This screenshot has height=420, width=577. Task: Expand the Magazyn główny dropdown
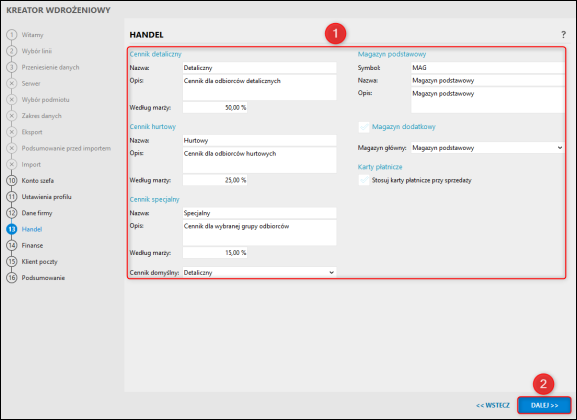coord(488,148)
